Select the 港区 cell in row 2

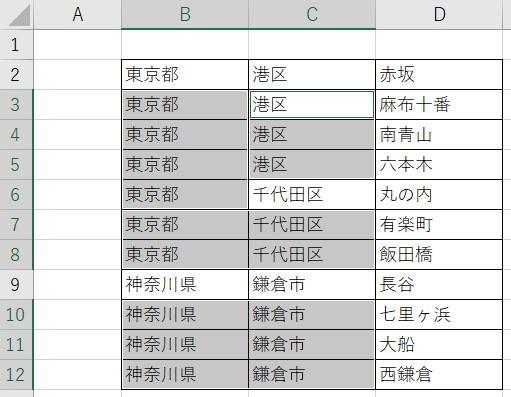pyautogui.click(x=312, y=74)
